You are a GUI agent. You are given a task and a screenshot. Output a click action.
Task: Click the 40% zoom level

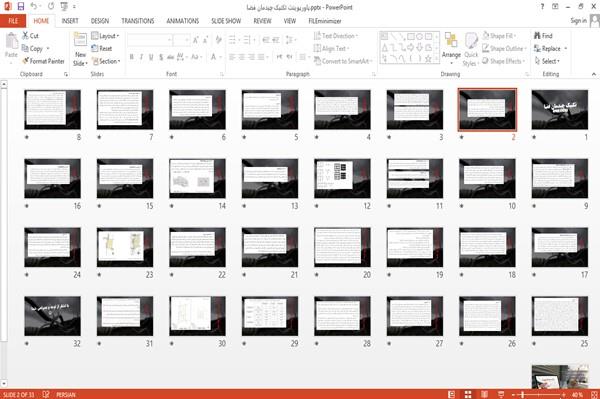577,394
